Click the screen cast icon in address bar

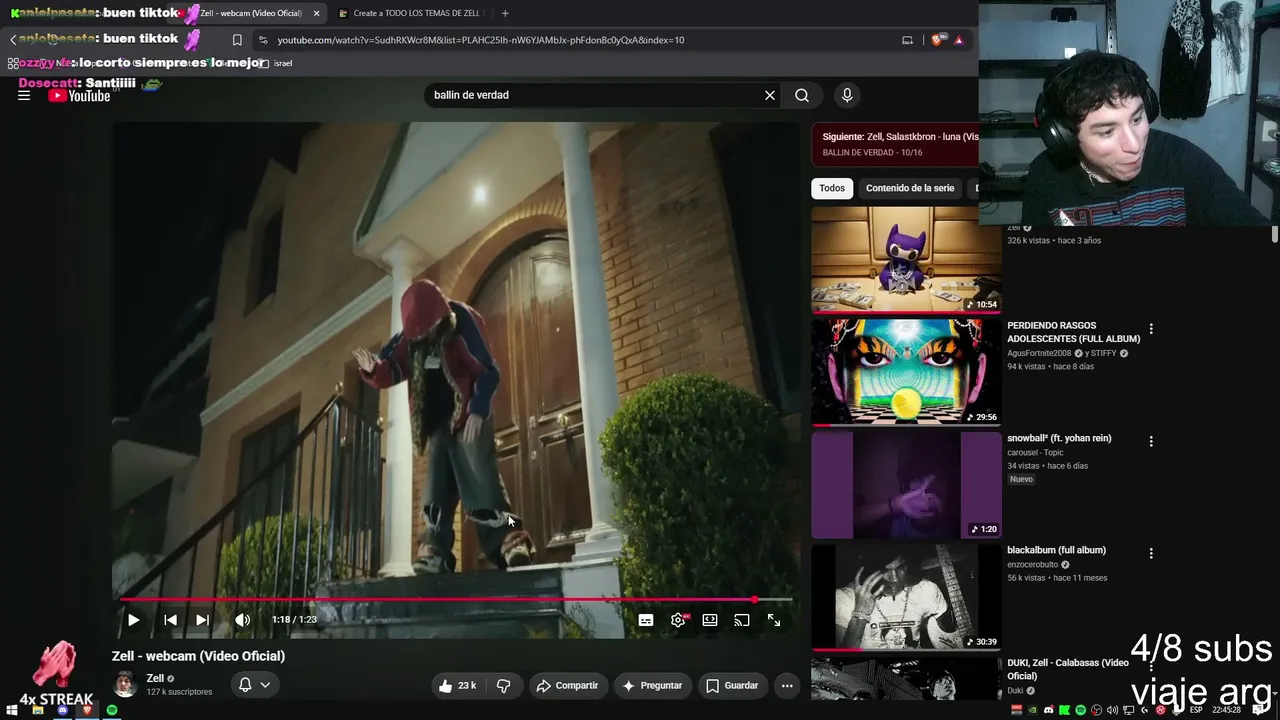click(907, 40)
